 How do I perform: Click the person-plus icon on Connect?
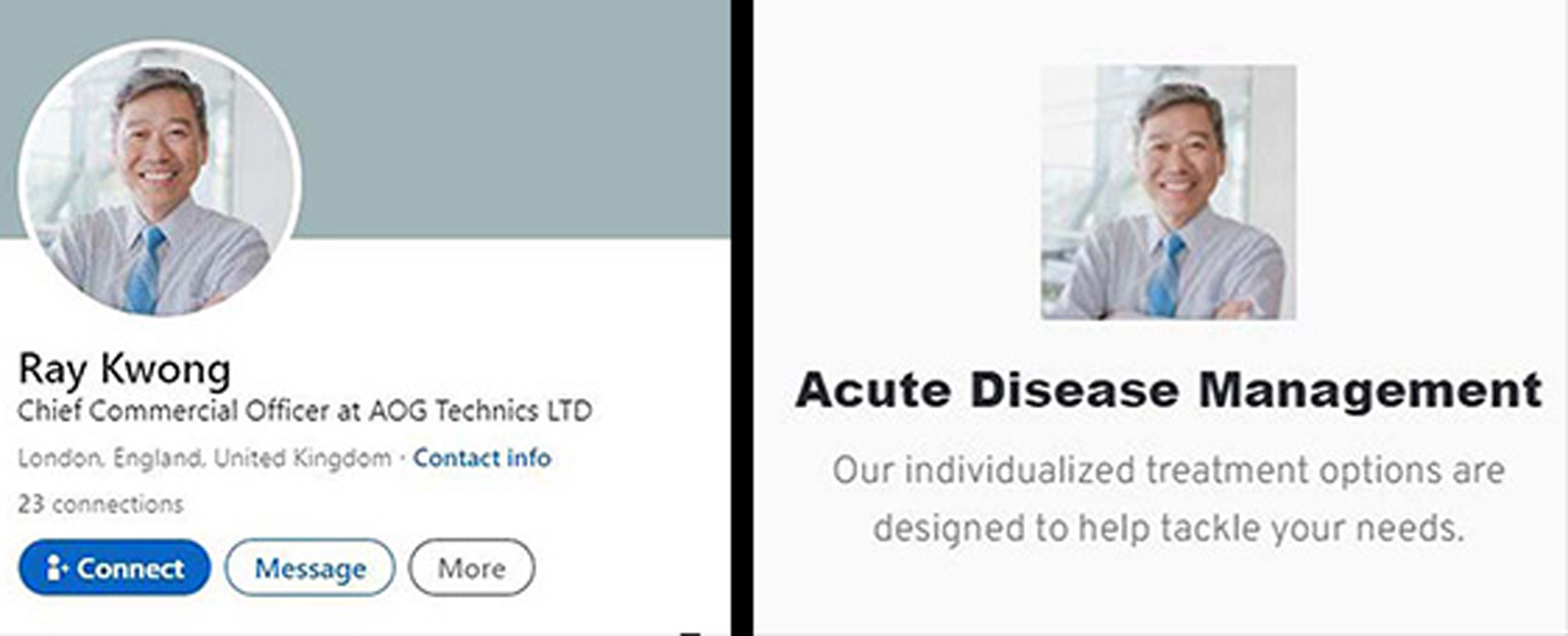click(58, 568)
